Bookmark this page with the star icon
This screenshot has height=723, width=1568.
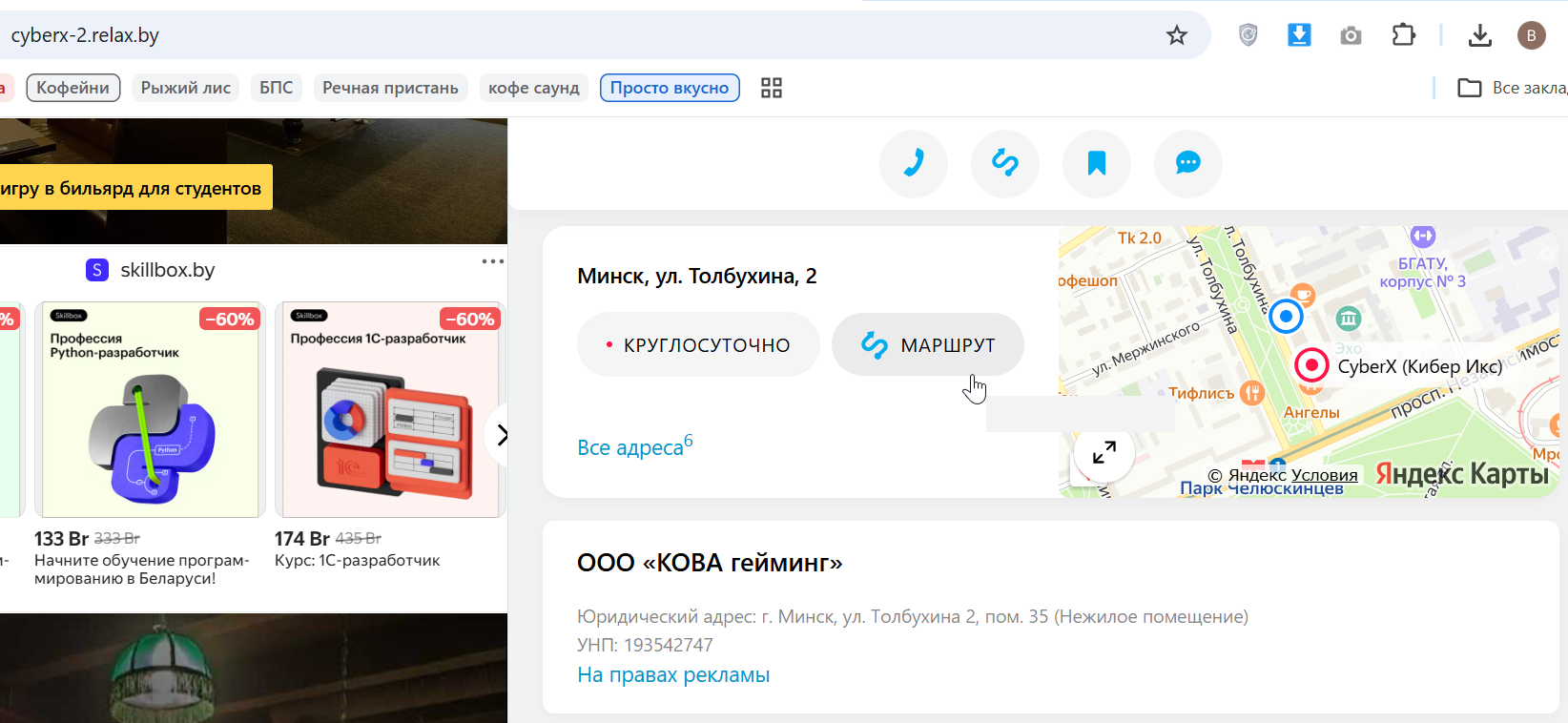pyautogui.click(x=1177, y=35)
